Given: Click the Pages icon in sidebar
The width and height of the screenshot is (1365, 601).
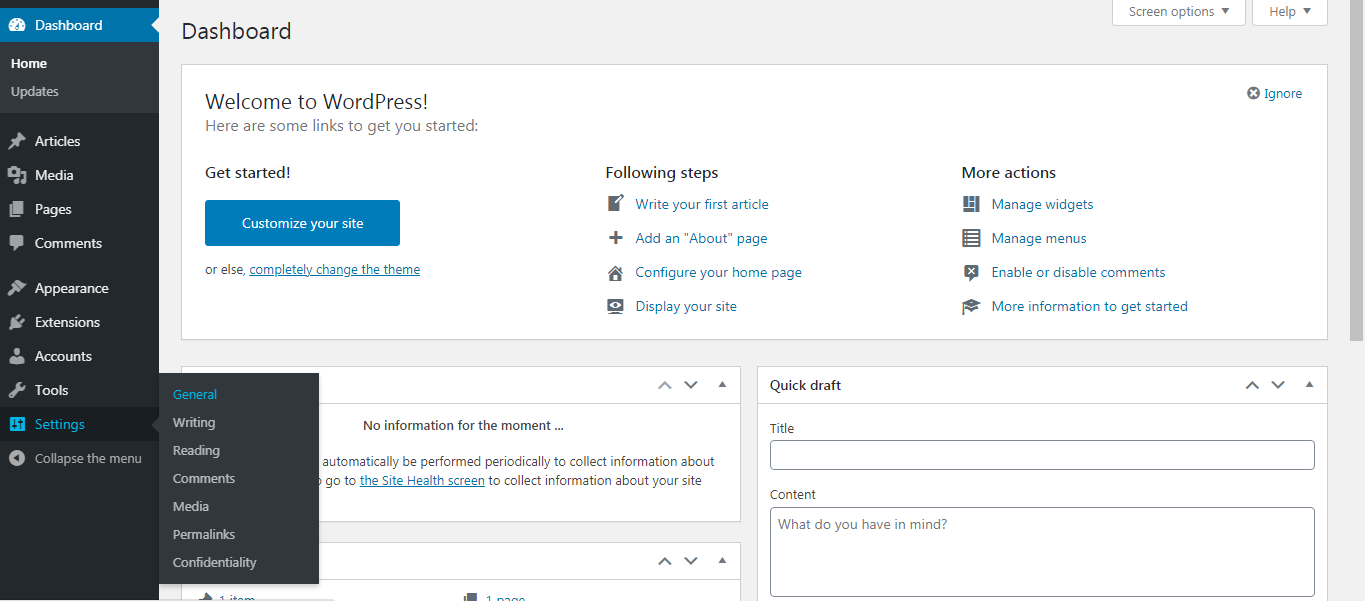Looking at the screenshot, I should point(17,209).
